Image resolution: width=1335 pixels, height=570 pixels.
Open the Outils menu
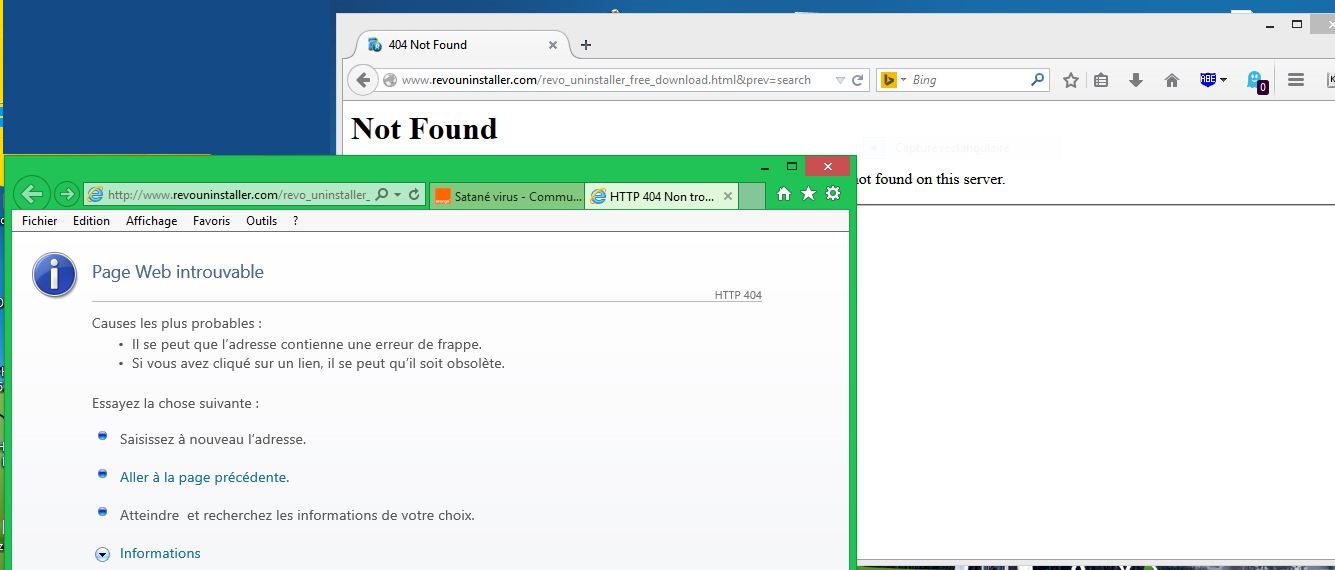click(x=261, y=221)
